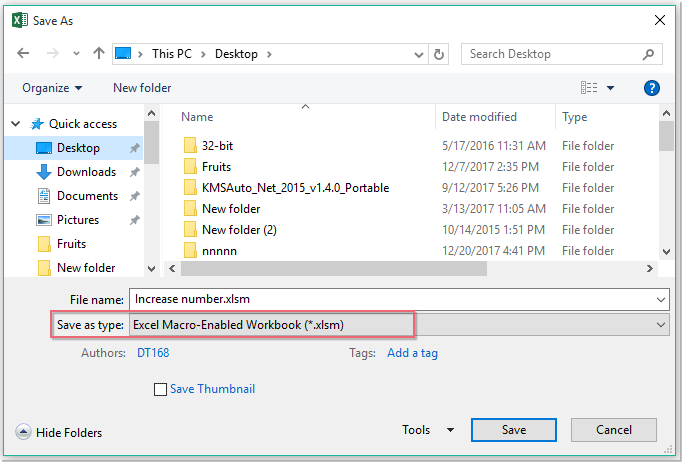Enable the Save Thumbnail checkbox
This screenshot has height=462, width=682.
161,389
